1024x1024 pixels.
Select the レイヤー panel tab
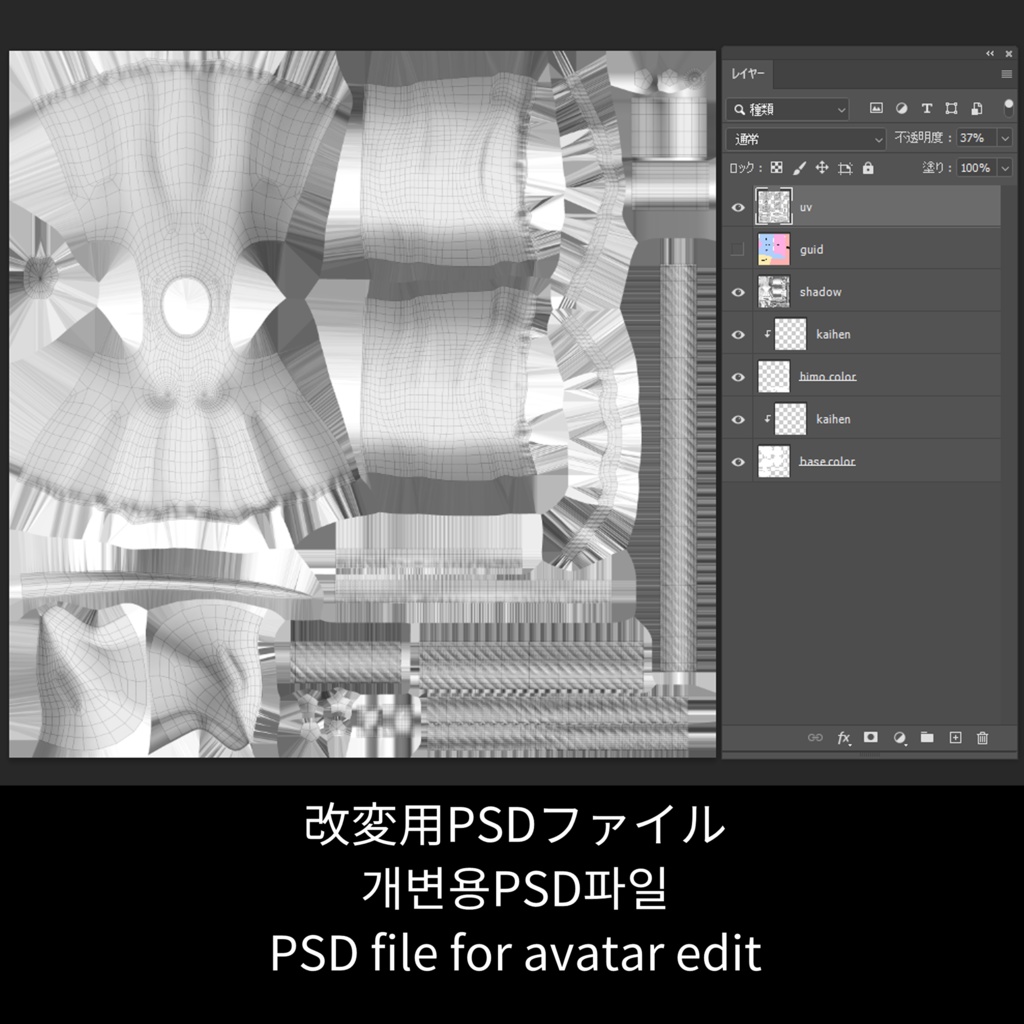(748, 74)
